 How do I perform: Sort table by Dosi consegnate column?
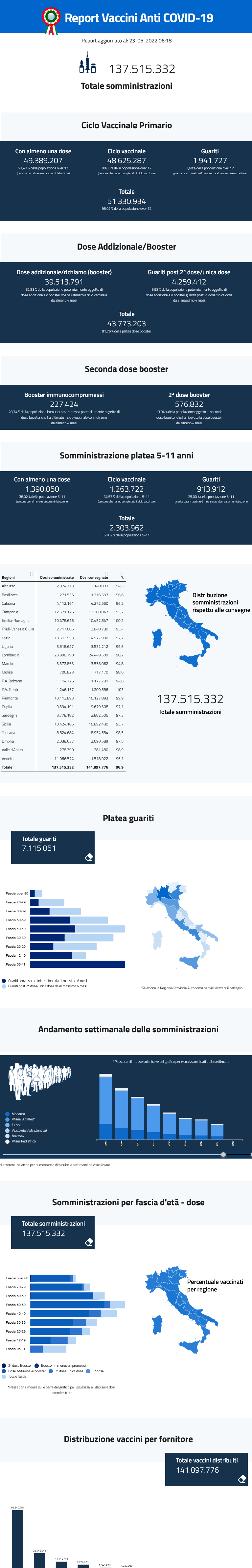click(x=94, y=577)
